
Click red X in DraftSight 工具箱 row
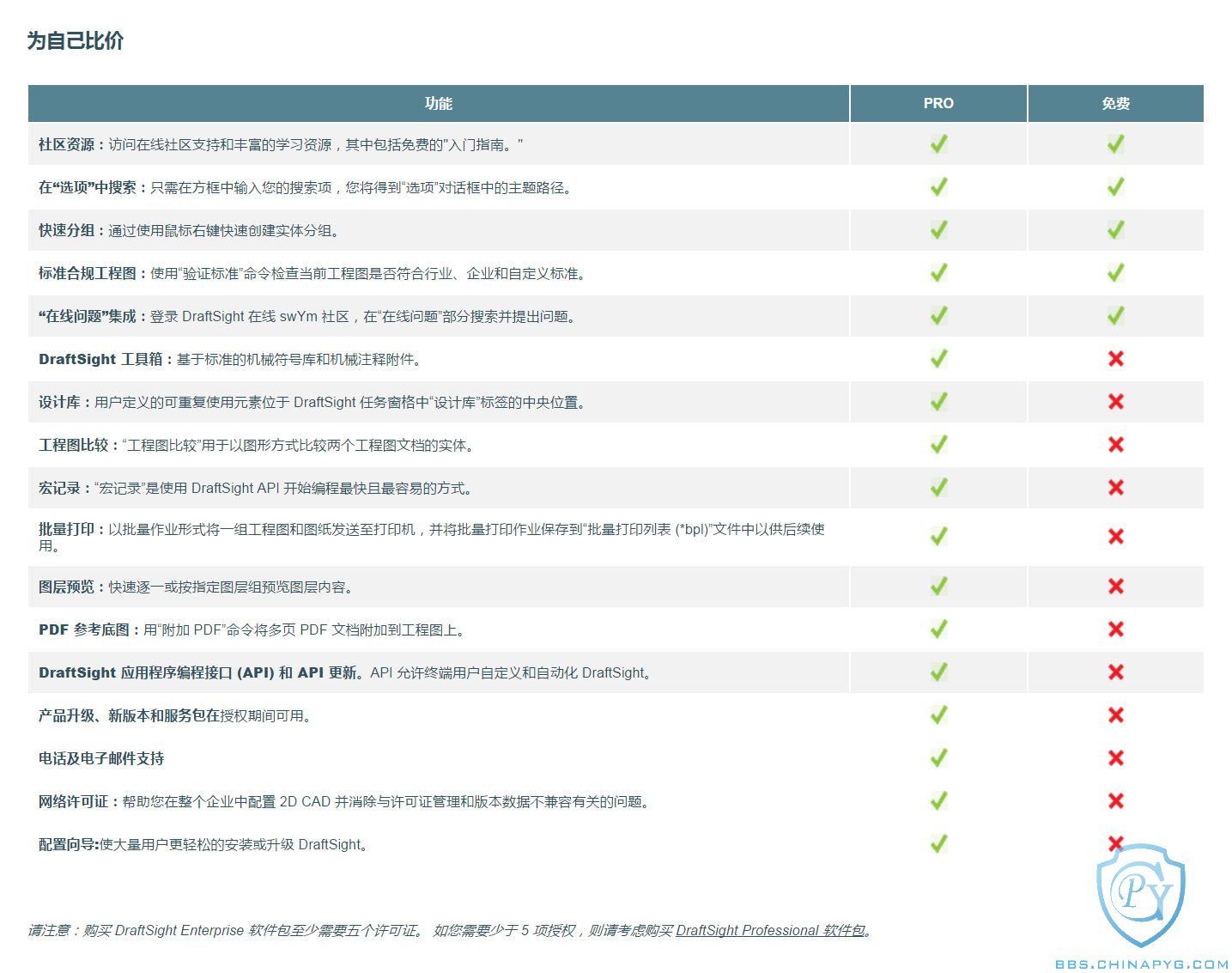[x=1115, y=358]
